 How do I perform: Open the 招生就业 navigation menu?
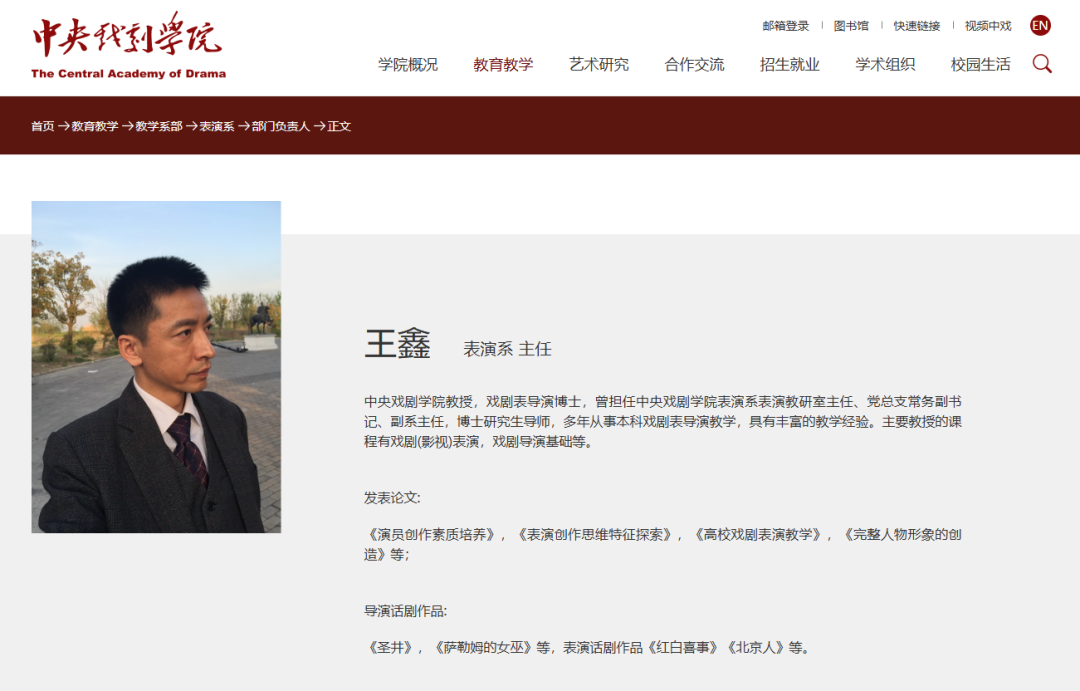[x=789, y=63]
